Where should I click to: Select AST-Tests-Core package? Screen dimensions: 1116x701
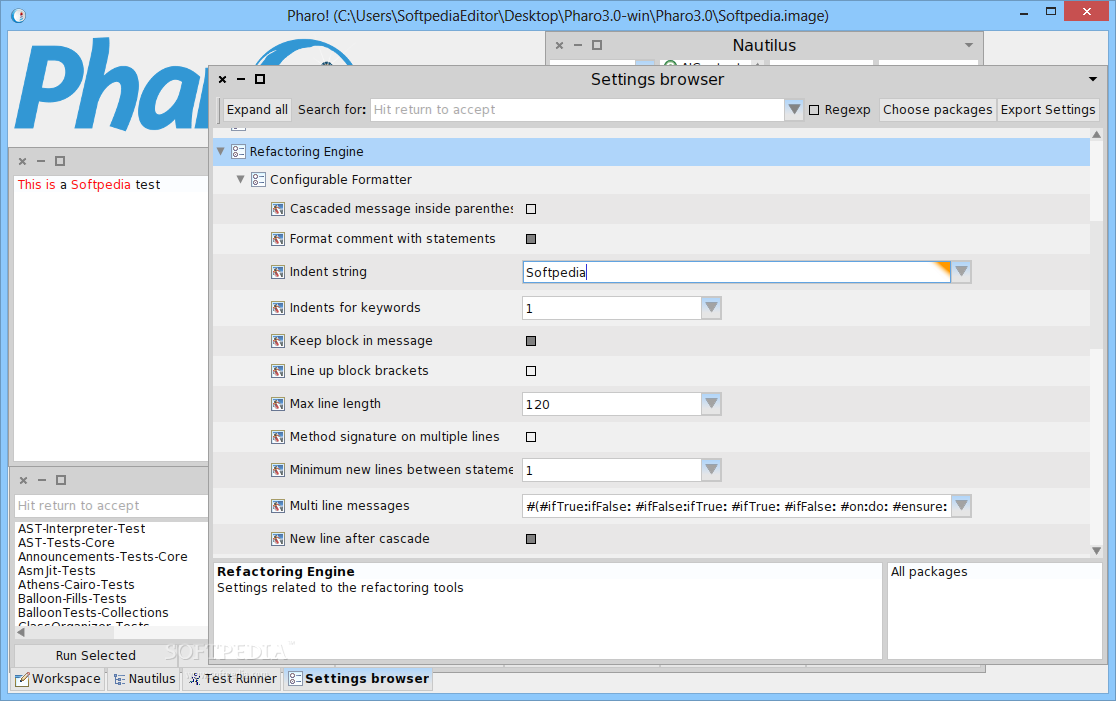coord(66,543)
